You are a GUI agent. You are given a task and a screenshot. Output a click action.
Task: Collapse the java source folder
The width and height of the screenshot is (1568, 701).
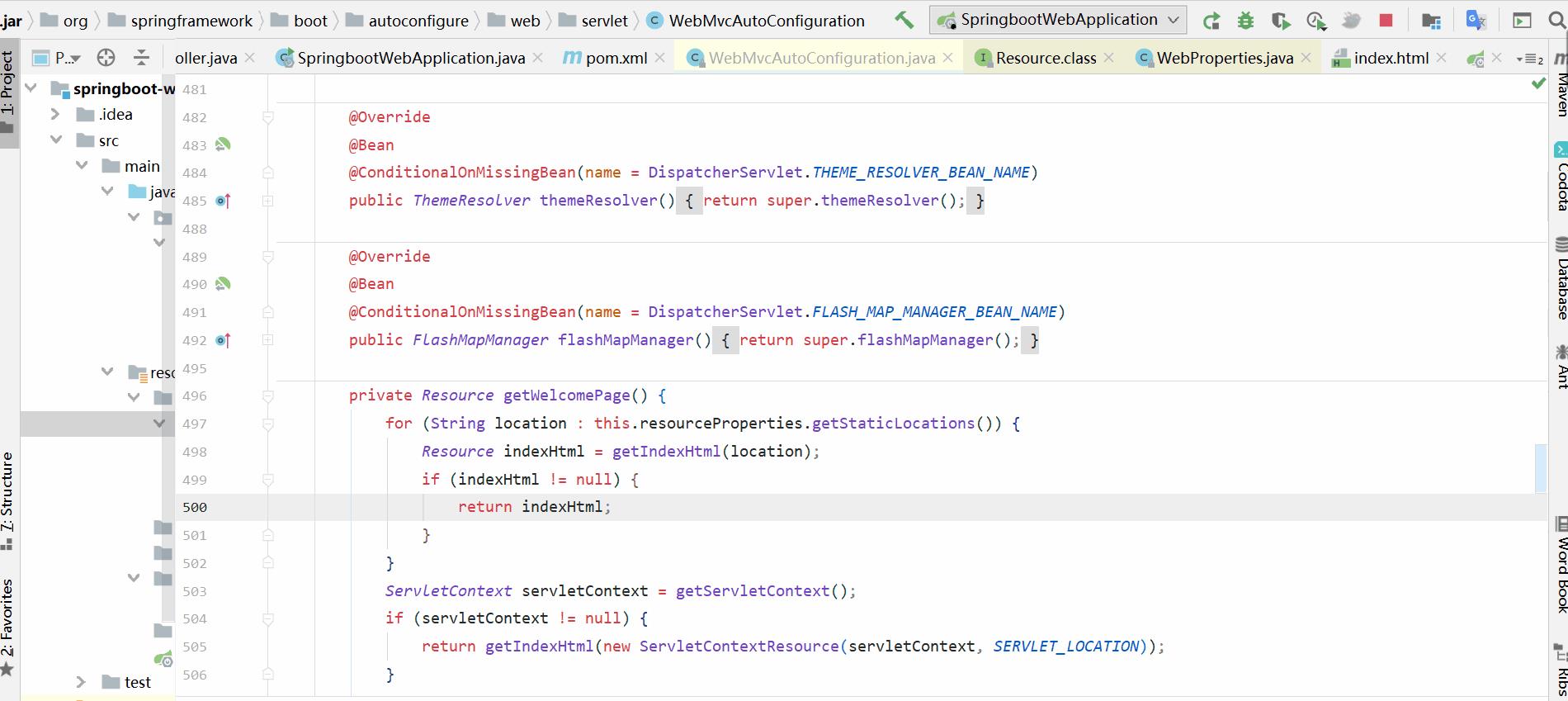[107, 192]
